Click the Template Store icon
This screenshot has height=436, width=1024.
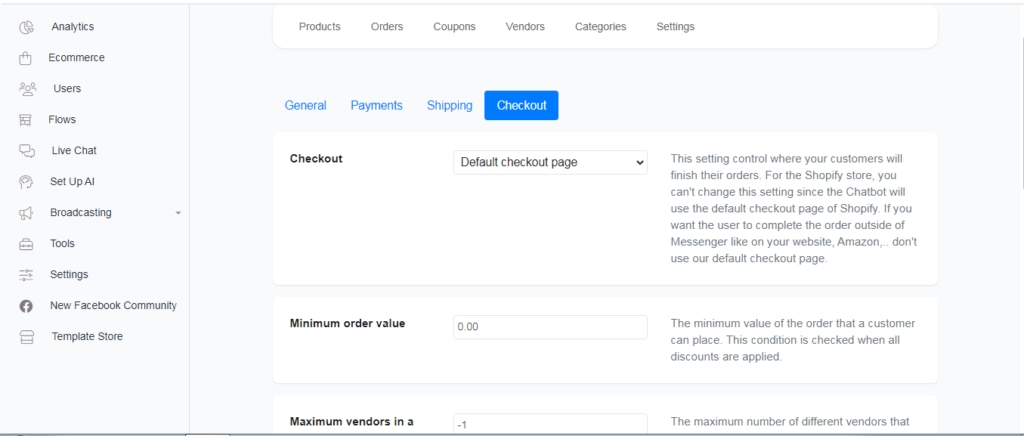coord(27,337)
